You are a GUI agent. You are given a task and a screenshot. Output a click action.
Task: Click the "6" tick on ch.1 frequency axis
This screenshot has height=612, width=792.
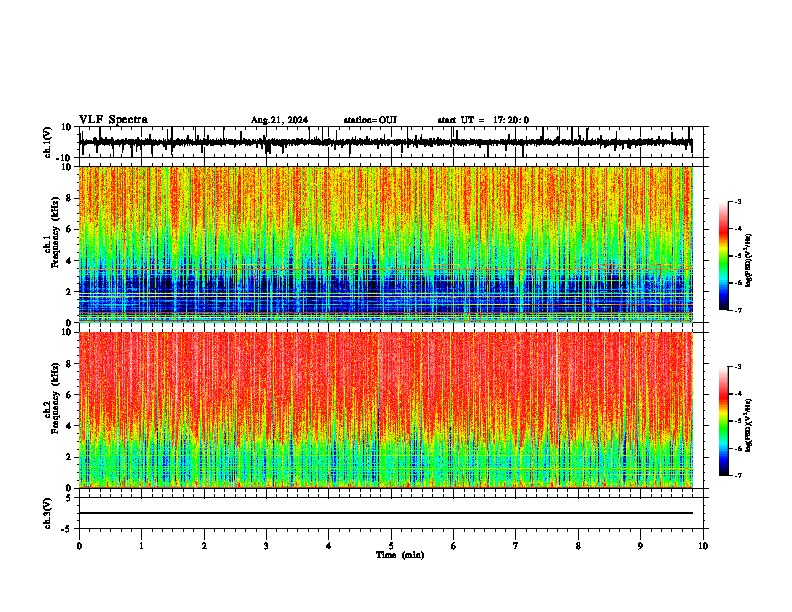[x=70, y=230]
